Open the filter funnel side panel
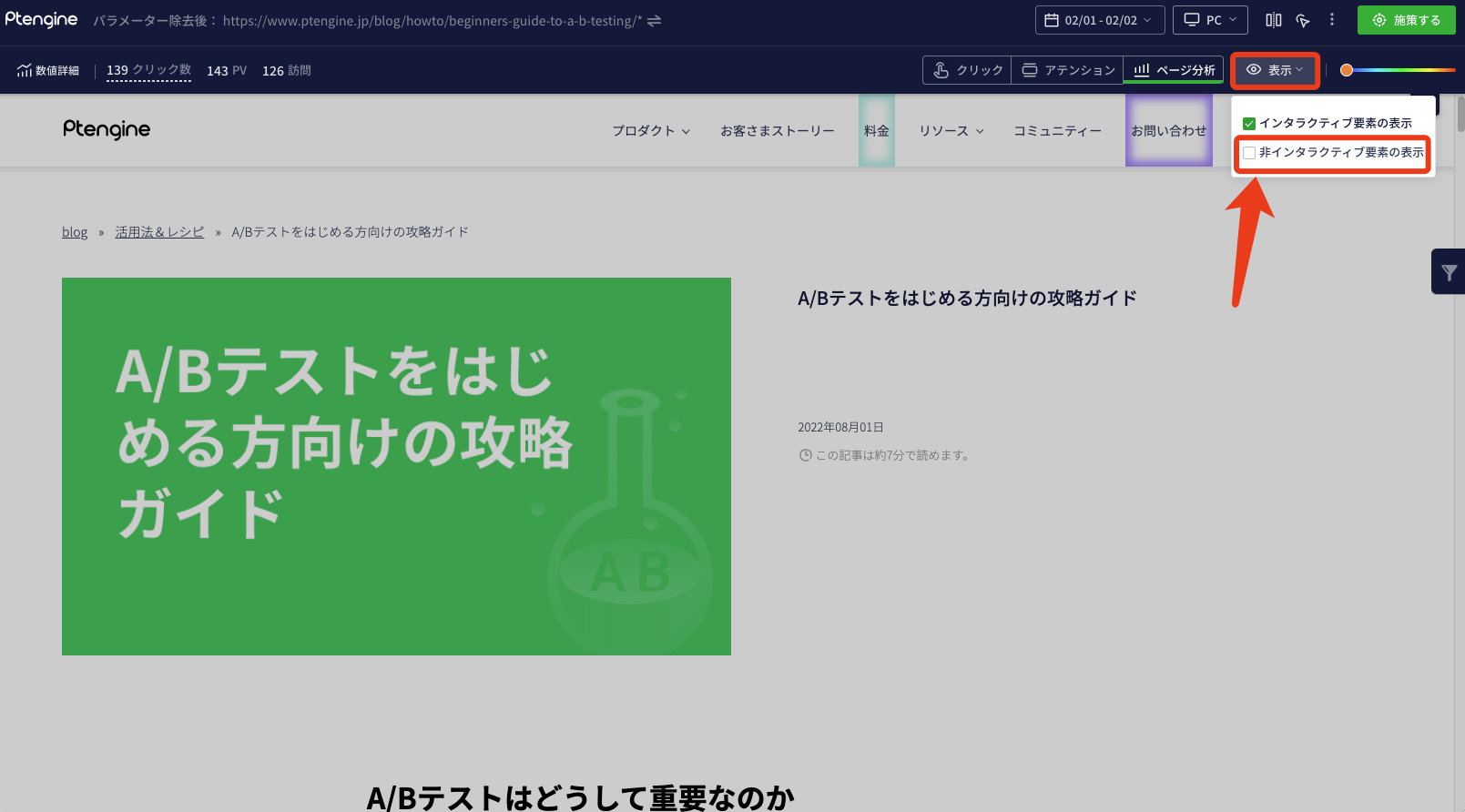The width and height of the screenshot is (1465, 812). pos(1449,272)
